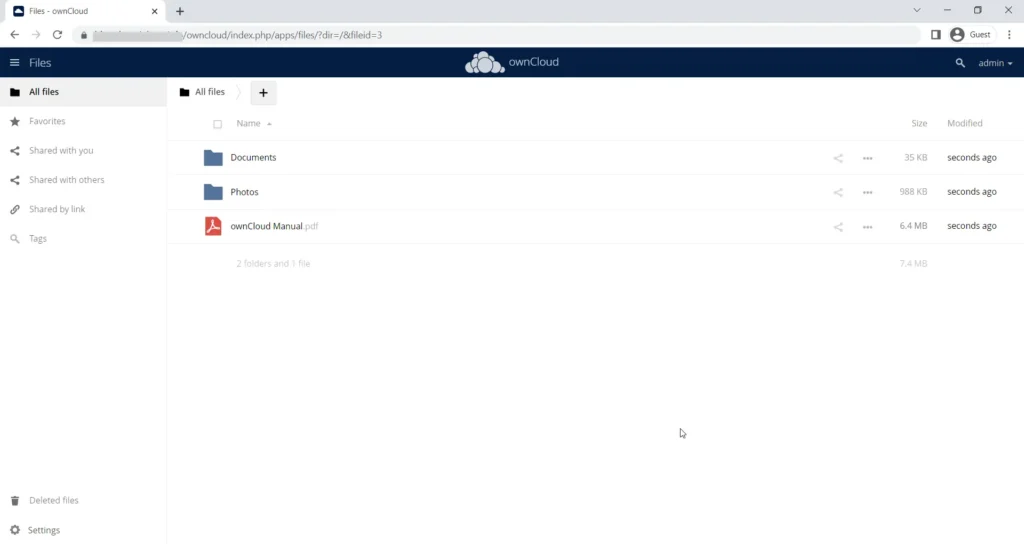The height and width of the screenshot is (544, 1024).
Task: Click the lock icon in the address bar
Action: pyautogui.click(x=84, y=35)
